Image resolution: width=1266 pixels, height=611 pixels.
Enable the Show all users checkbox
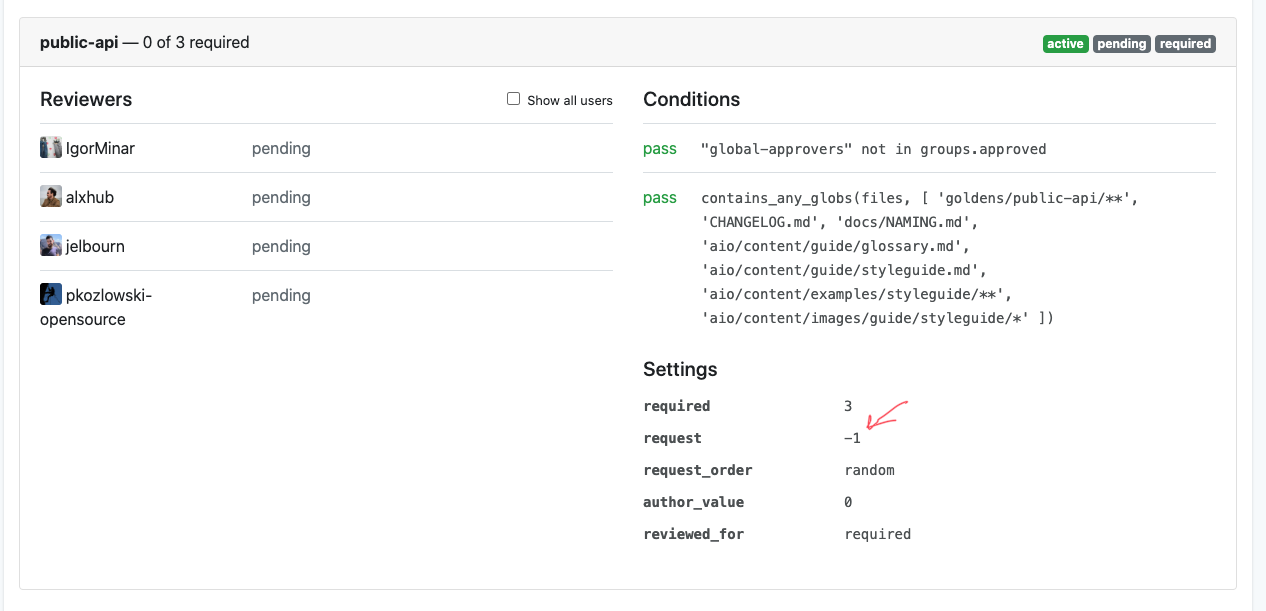[514, 99]
